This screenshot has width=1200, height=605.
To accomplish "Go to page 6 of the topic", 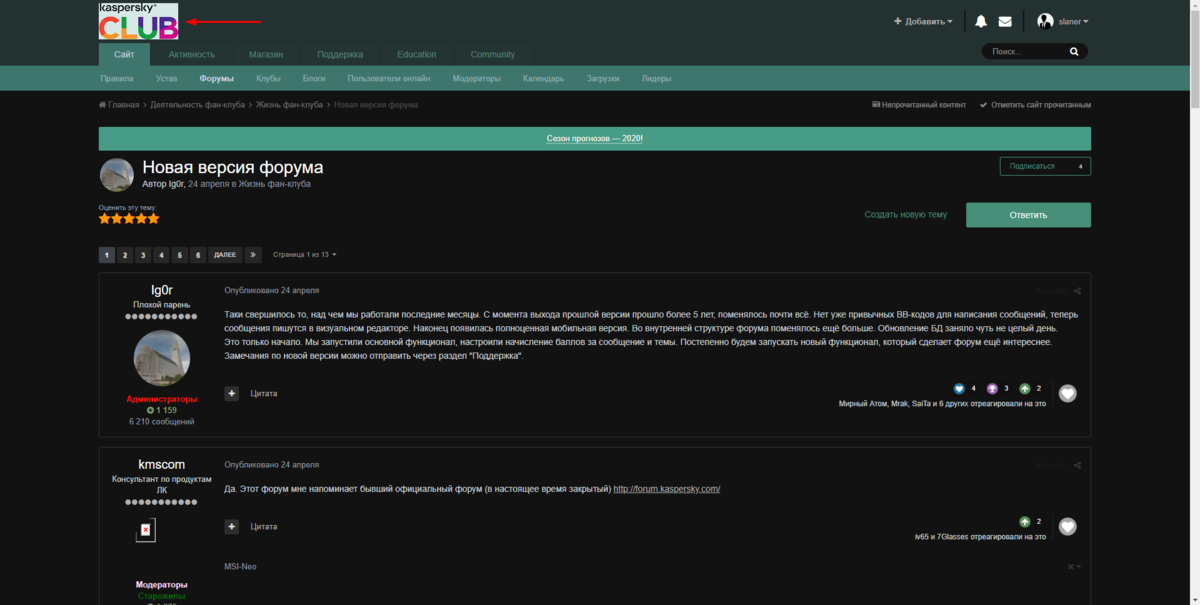I will [198, 255].
